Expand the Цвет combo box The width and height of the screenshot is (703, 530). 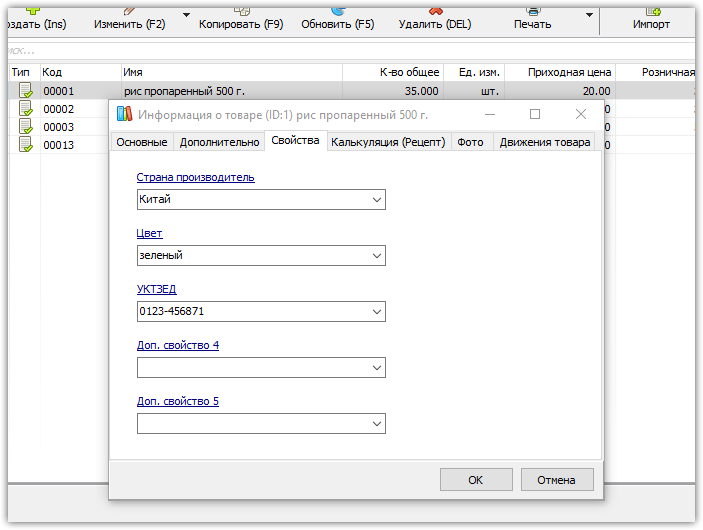click(377, 256)
